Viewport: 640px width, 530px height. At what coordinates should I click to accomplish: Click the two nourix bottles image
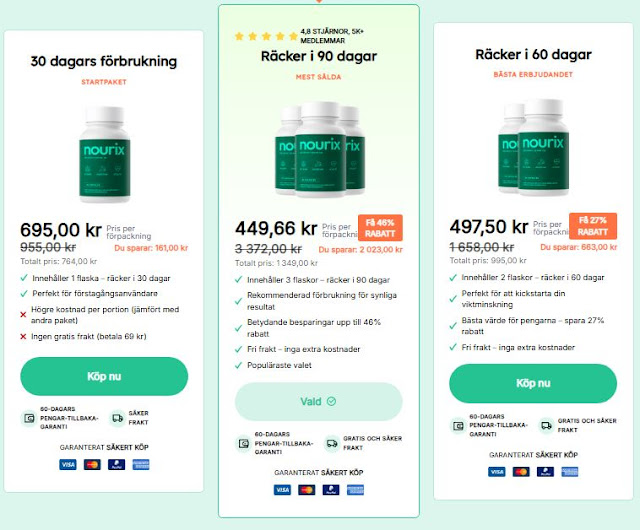[x=533, y=147]
